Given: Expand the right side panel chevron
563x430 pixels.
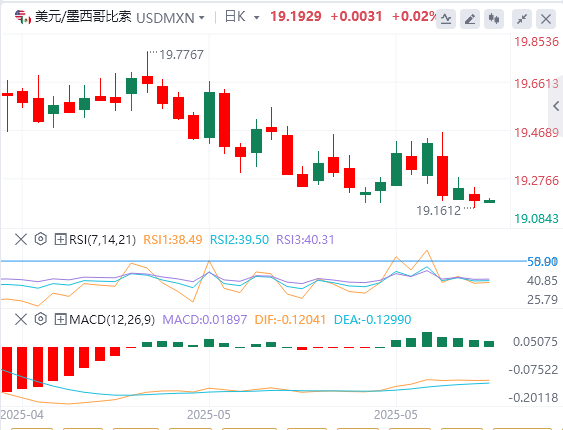Looking at the screenshot, I should click(556, 106).
